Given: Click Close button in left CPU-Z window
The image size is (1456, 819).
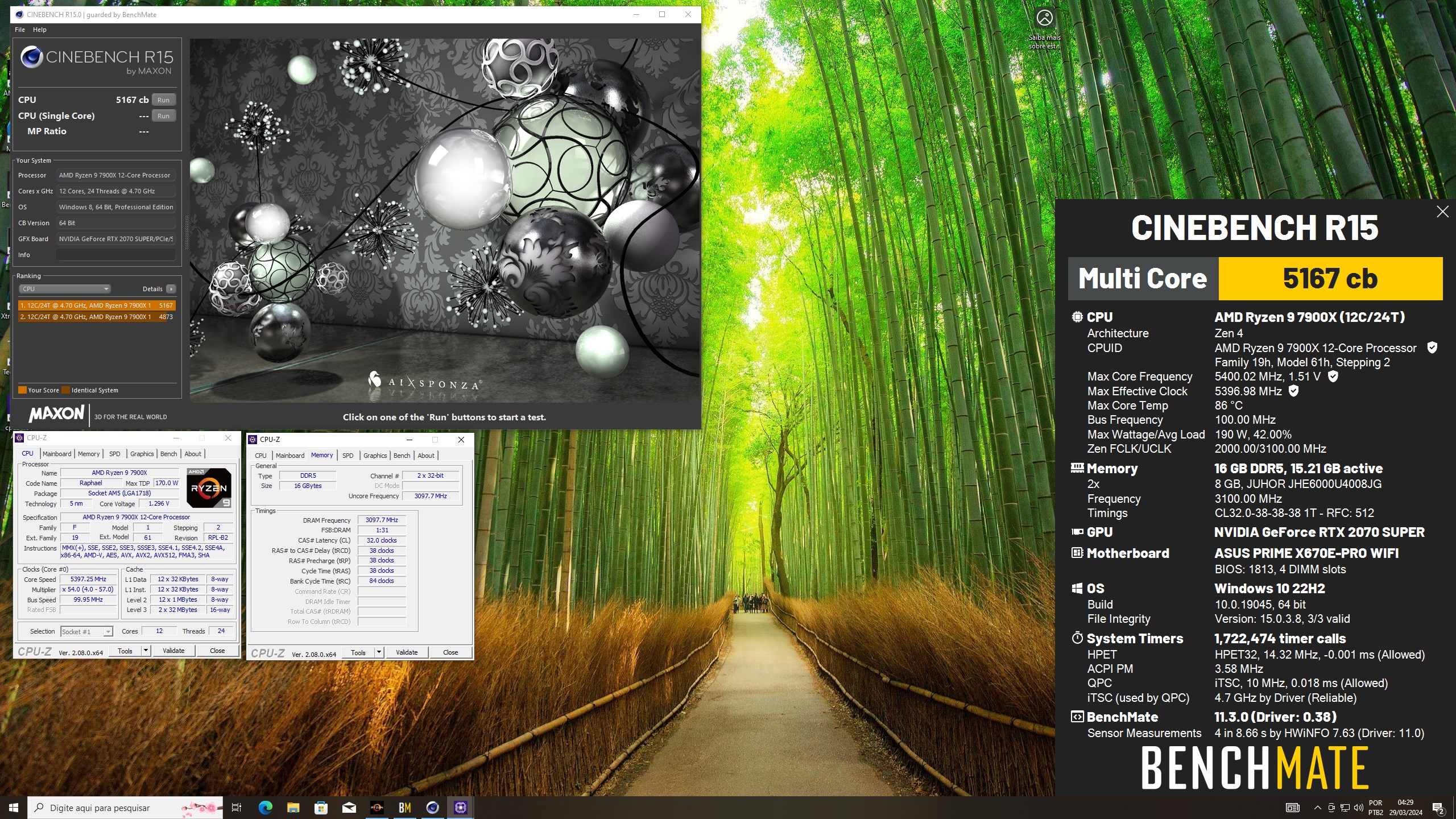Looking at the screenshot, I should coord(217,651).
